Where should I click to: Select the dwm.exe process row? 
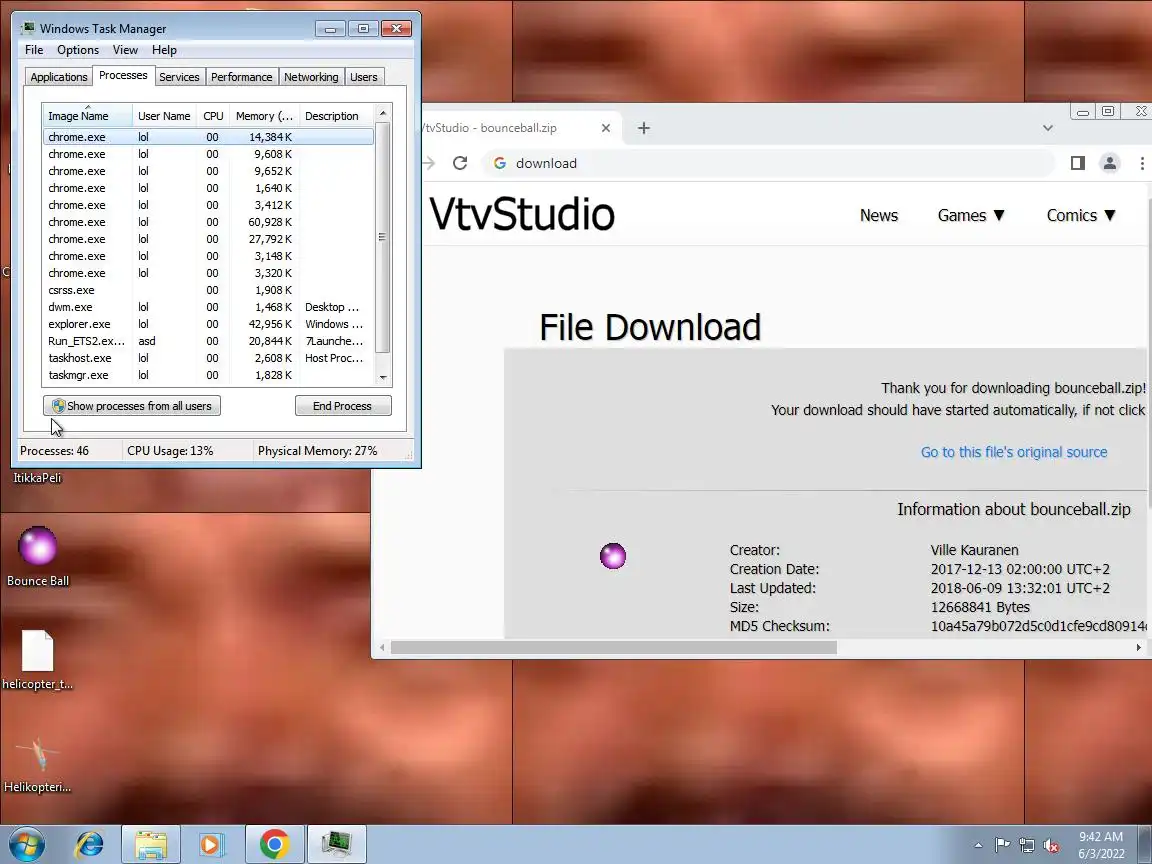(208, 307)
